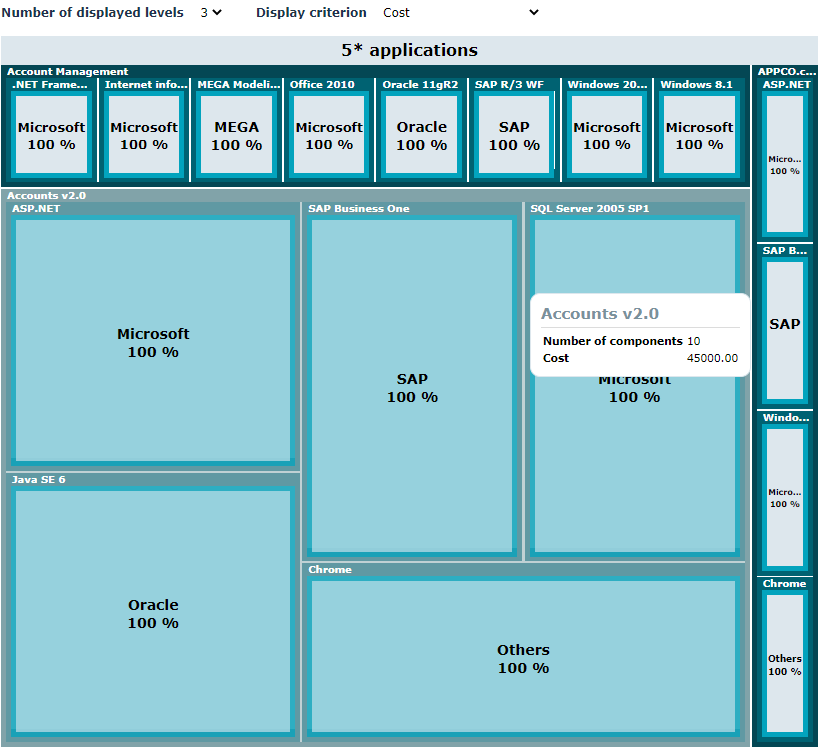
Task: Click the Others tile under Chrome in Accounts v2.0
Action: [523, 658]
